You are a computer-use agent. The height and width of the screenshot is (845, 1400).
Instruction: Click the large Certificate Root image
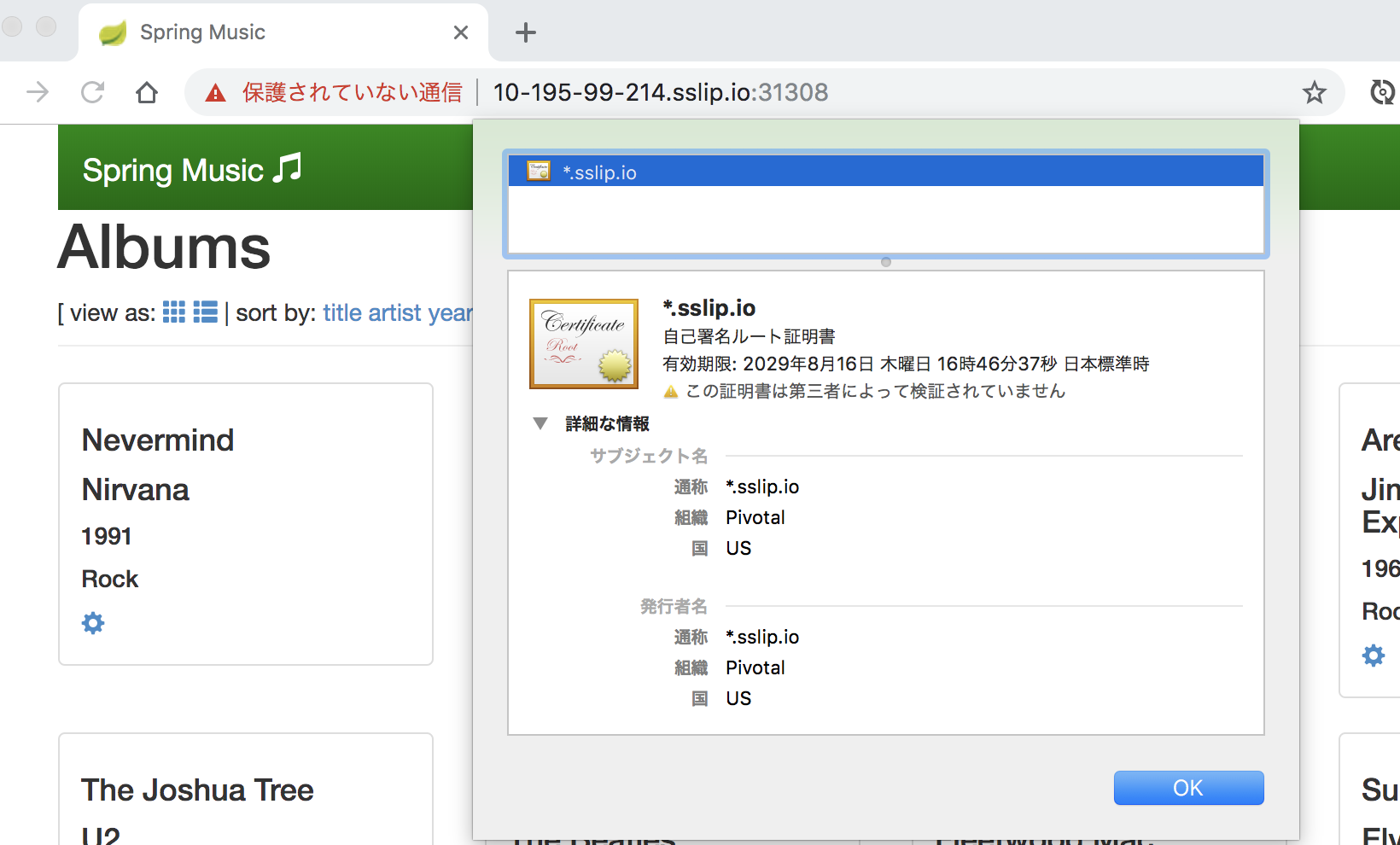tap(584, 344)
